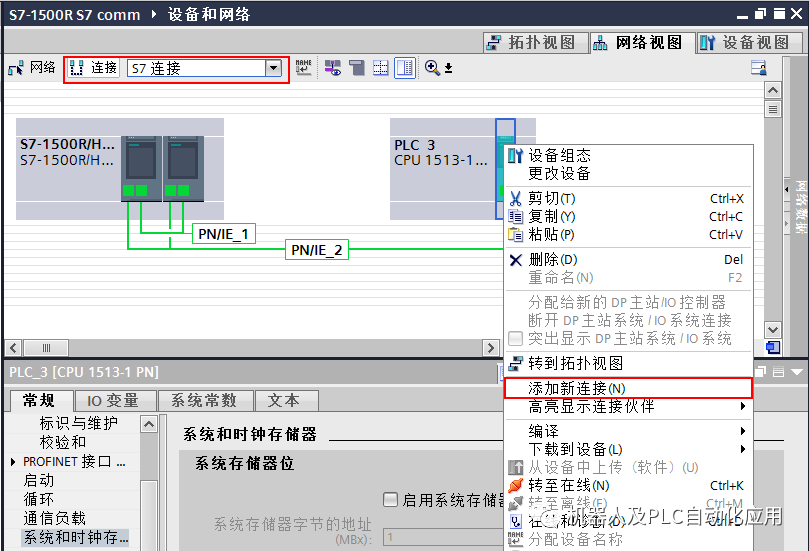Select the second S7-1500R CPU module

coord(184,168)
